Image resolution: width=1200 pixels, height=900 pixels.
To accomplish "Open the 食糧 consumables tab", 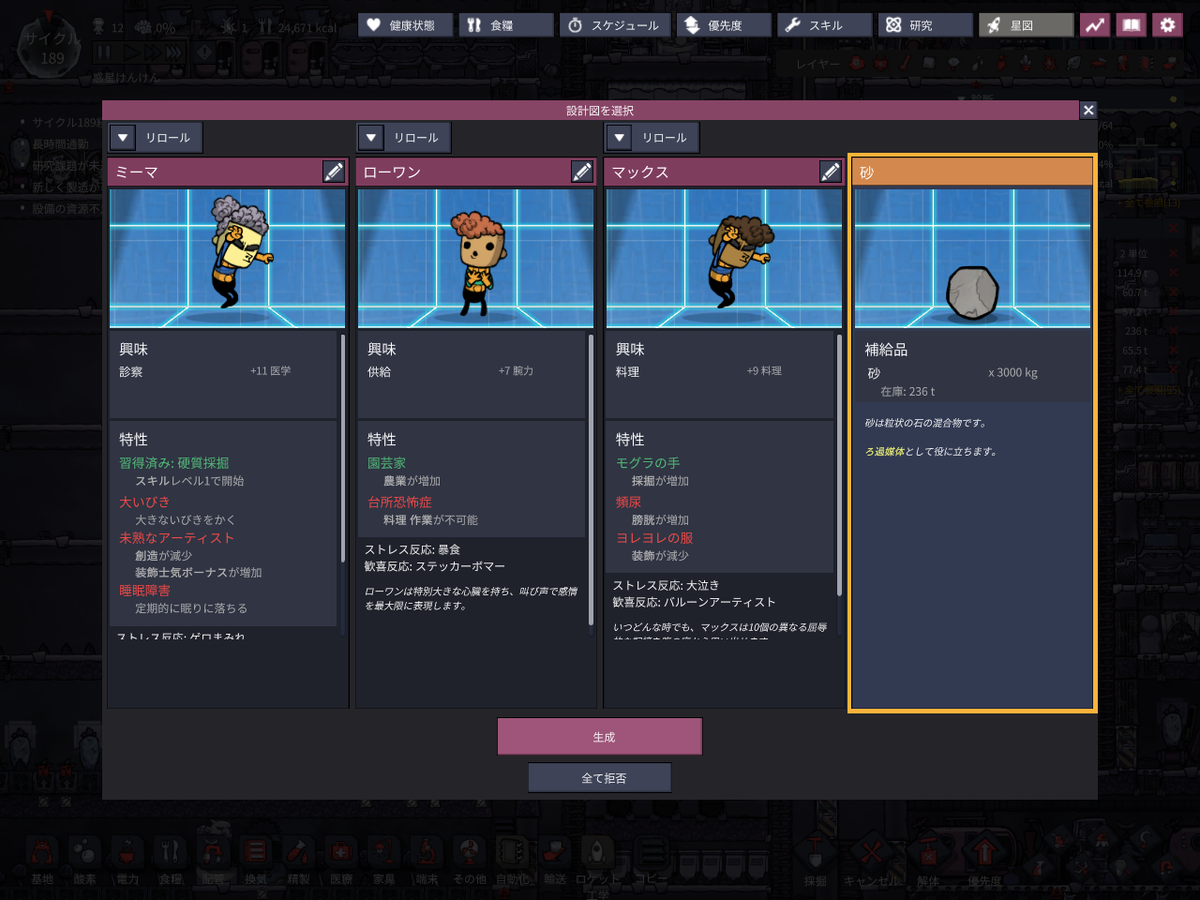I will [x=507, y=25].
